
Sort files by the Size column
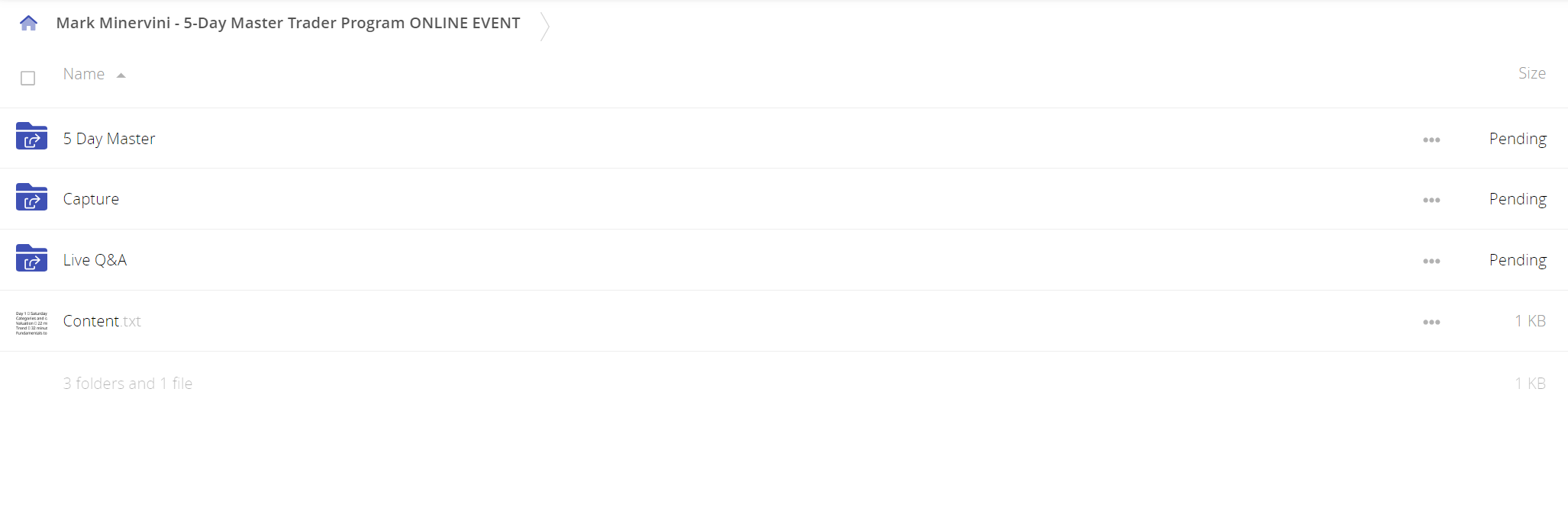pyautogui.click(x=1531, y=73)
